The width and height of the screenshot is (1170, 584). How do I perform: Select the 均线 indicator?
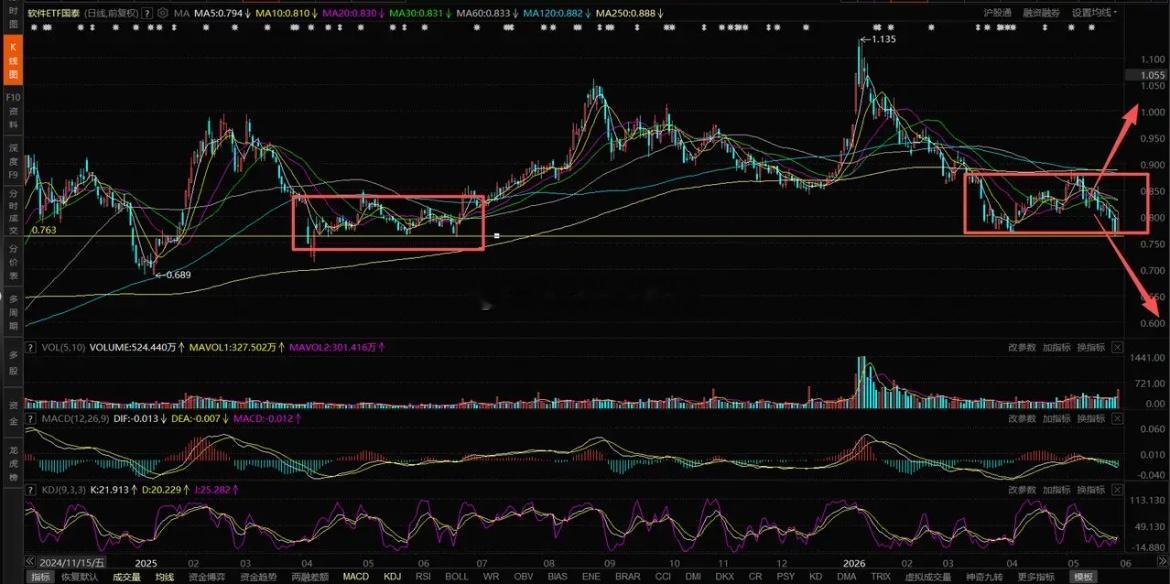[163, 577]
